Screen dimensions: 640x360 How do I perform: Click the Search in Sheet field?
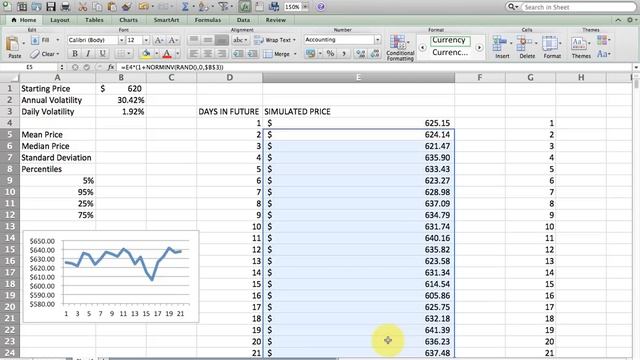click(x=578, y=7)
